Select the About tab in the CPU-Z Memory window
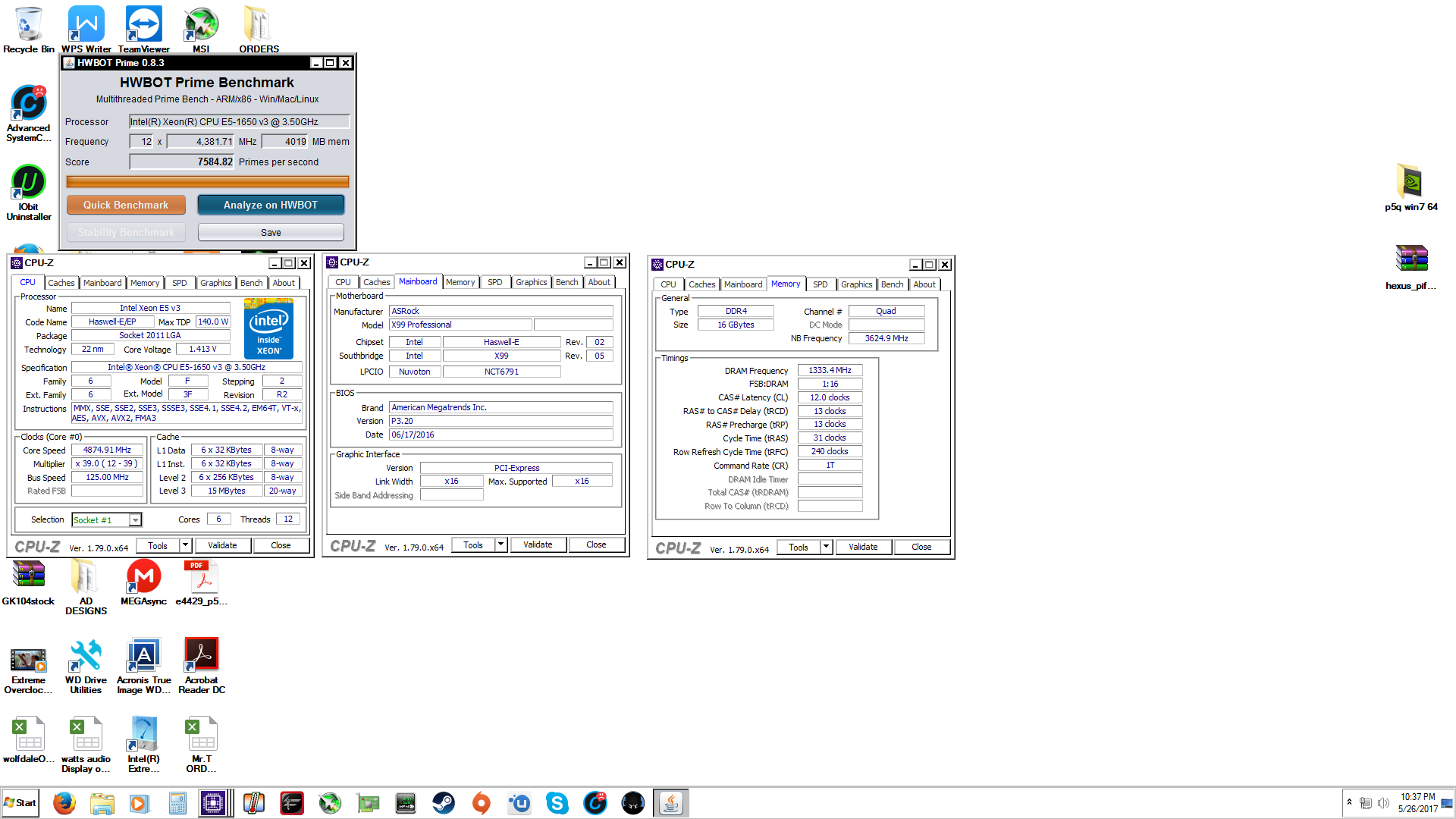This screenshot has height=819, width=1456. (924, 284)
